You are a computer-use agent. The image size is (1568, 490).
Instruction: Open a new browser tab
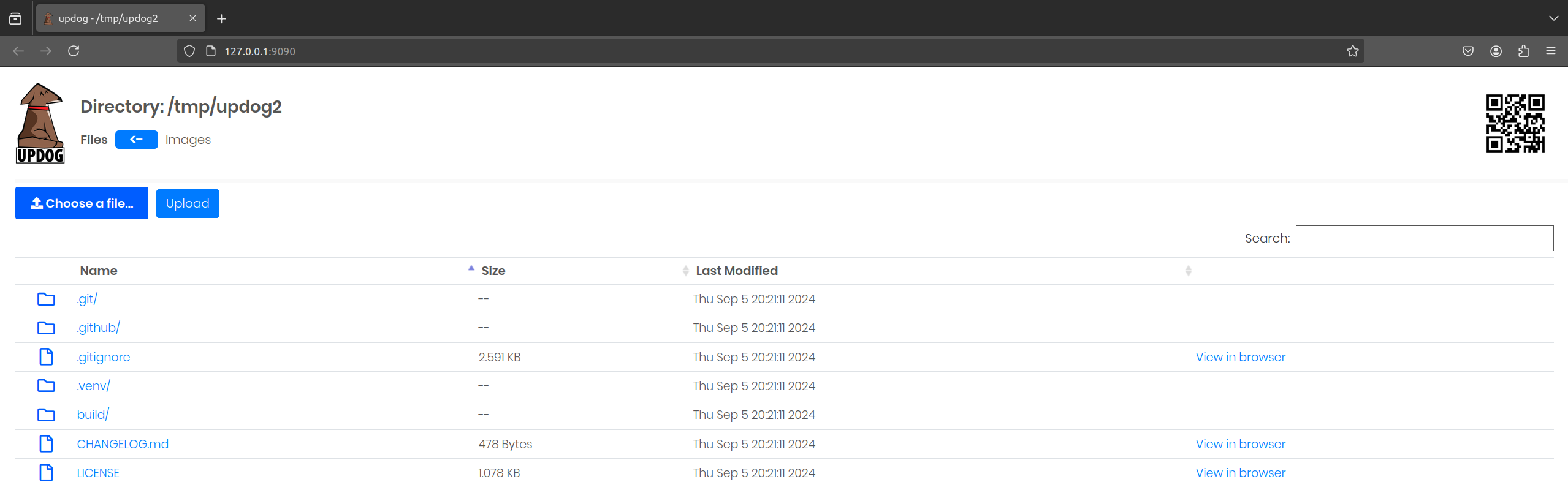click(x=222, y=19)
